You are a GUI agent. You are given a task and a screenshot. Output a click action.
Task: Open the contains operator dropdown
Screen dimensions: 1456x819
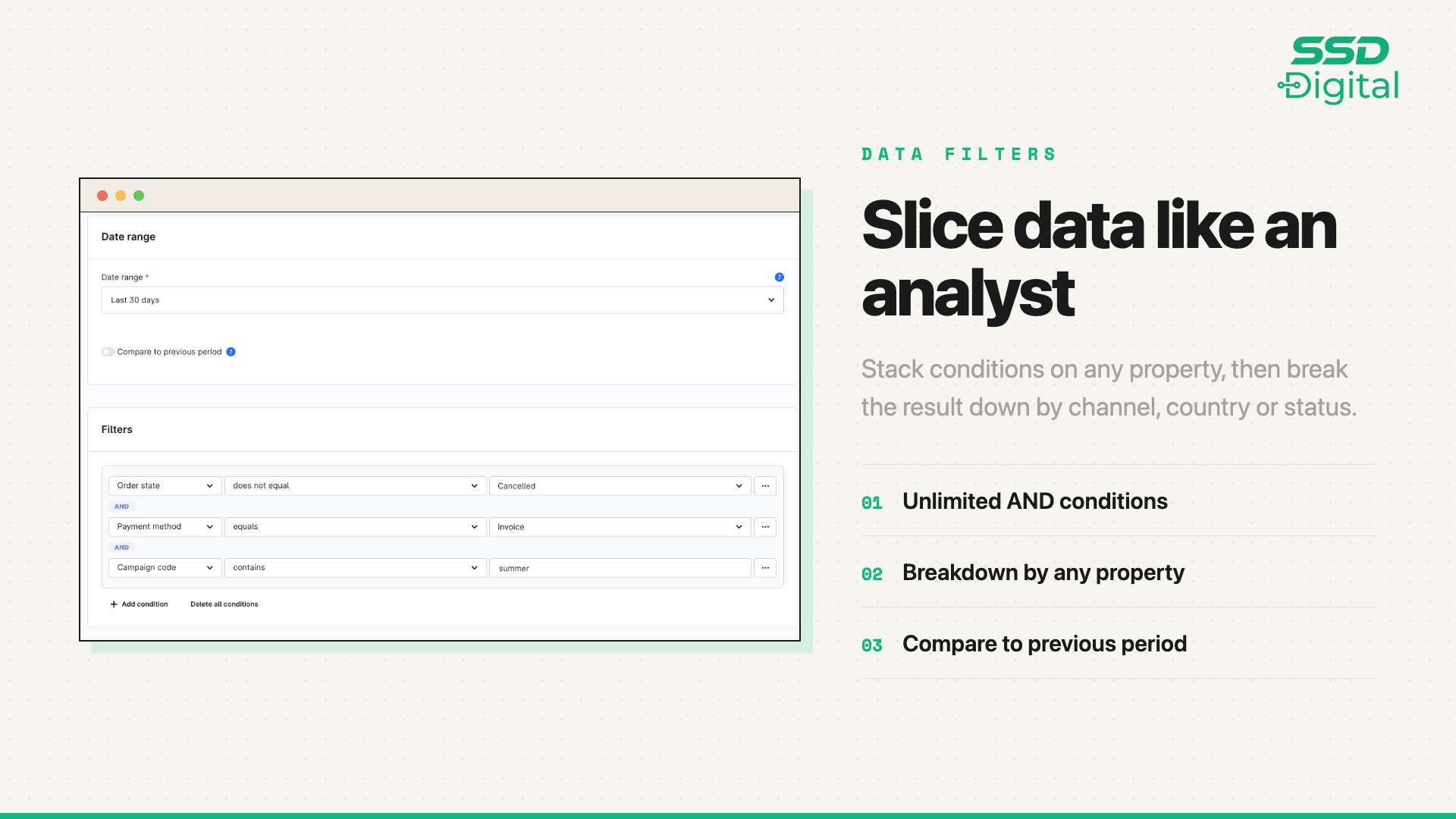356,568
